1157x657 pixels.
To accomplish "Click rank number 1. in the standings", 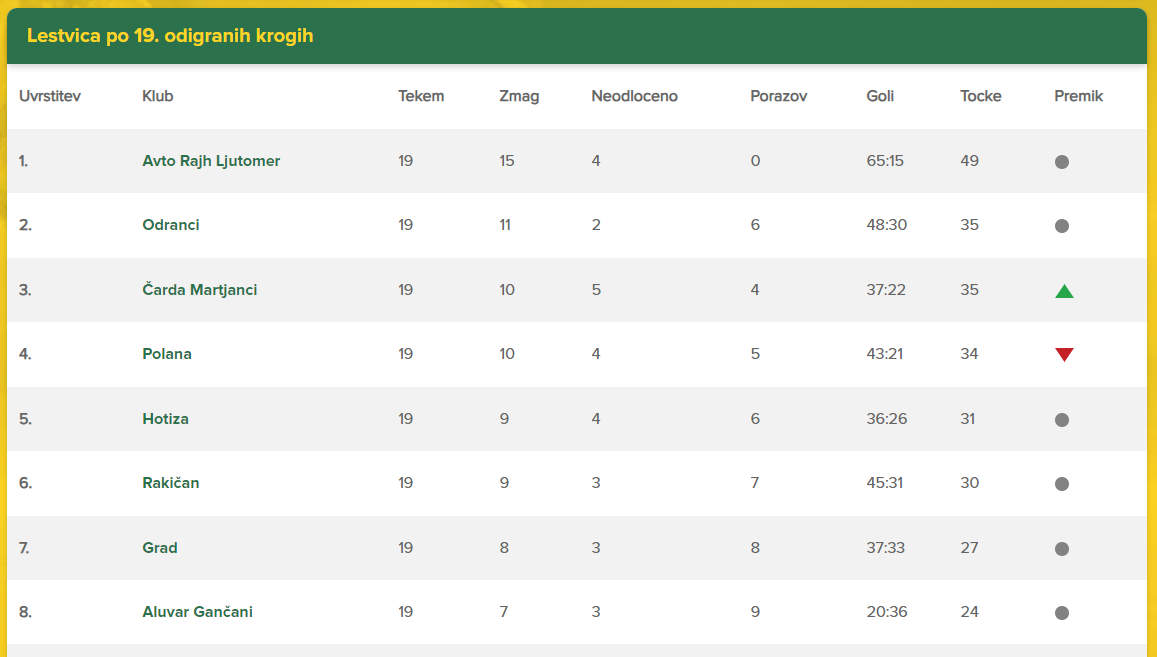I will pos(24,161).
